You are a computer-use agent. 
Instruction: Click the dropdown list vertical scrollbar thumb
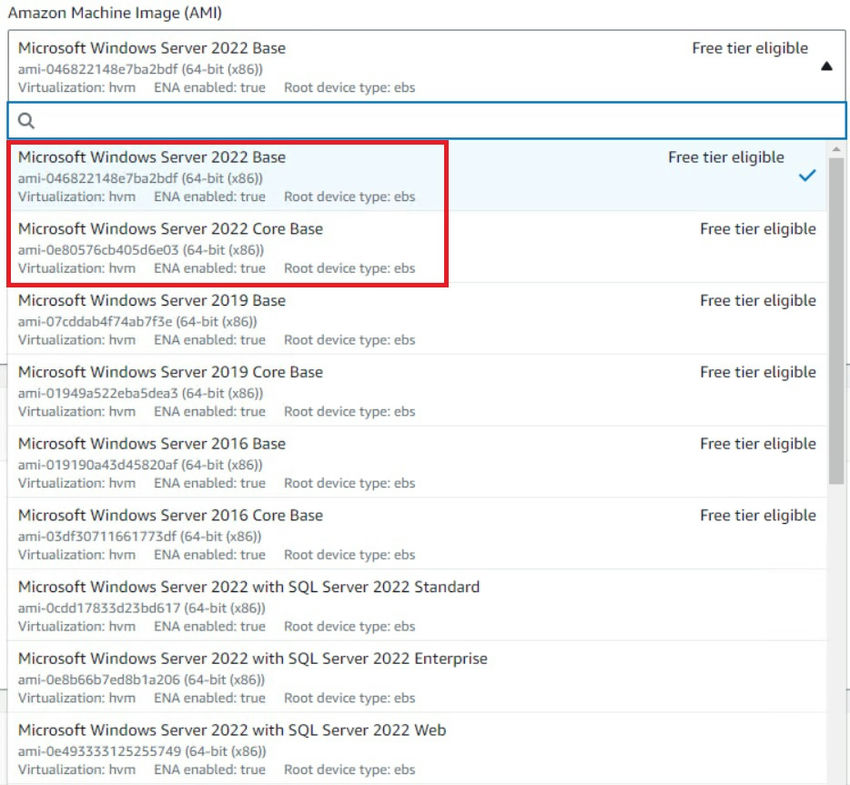836,320
